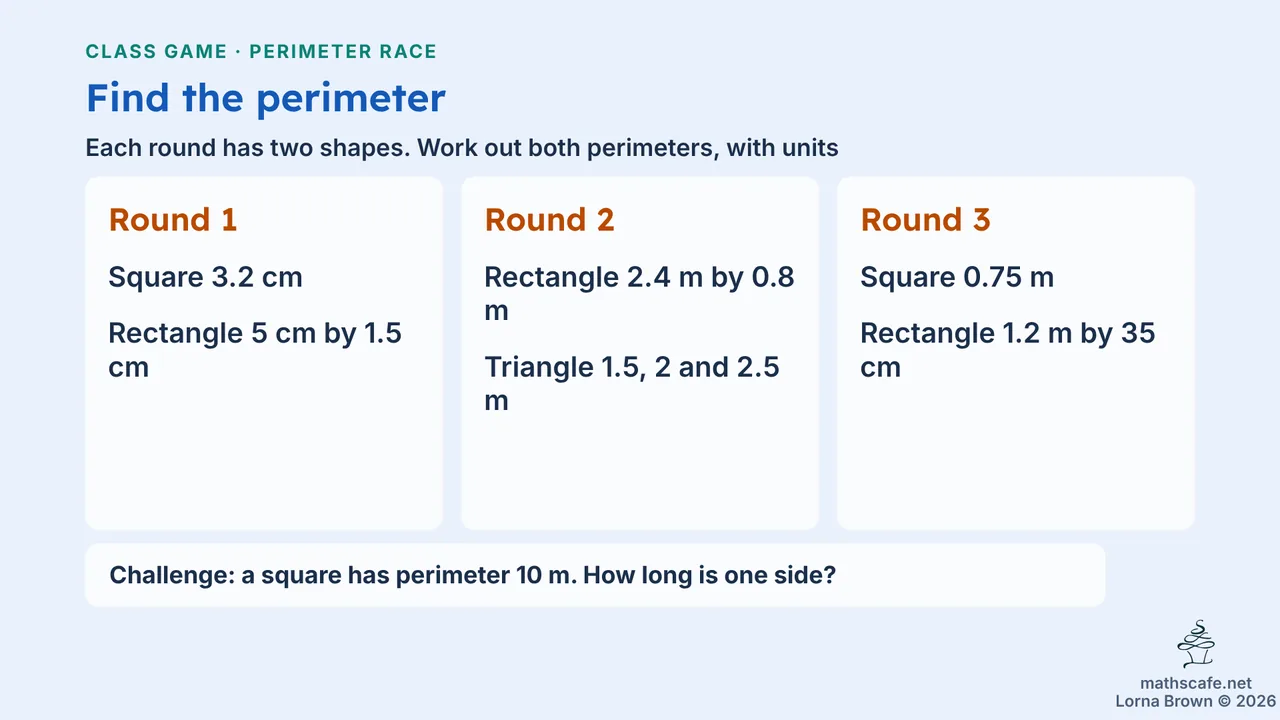This screenshot has height=720, width=1280.
Task: Click the Challenge question box
Action: coord(595,575)
